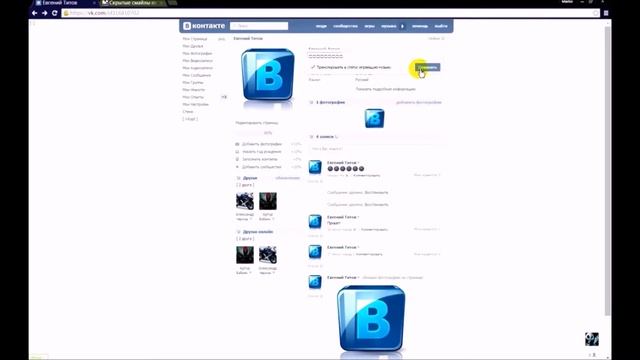Click добавить фотографии link

pos(419,102)
